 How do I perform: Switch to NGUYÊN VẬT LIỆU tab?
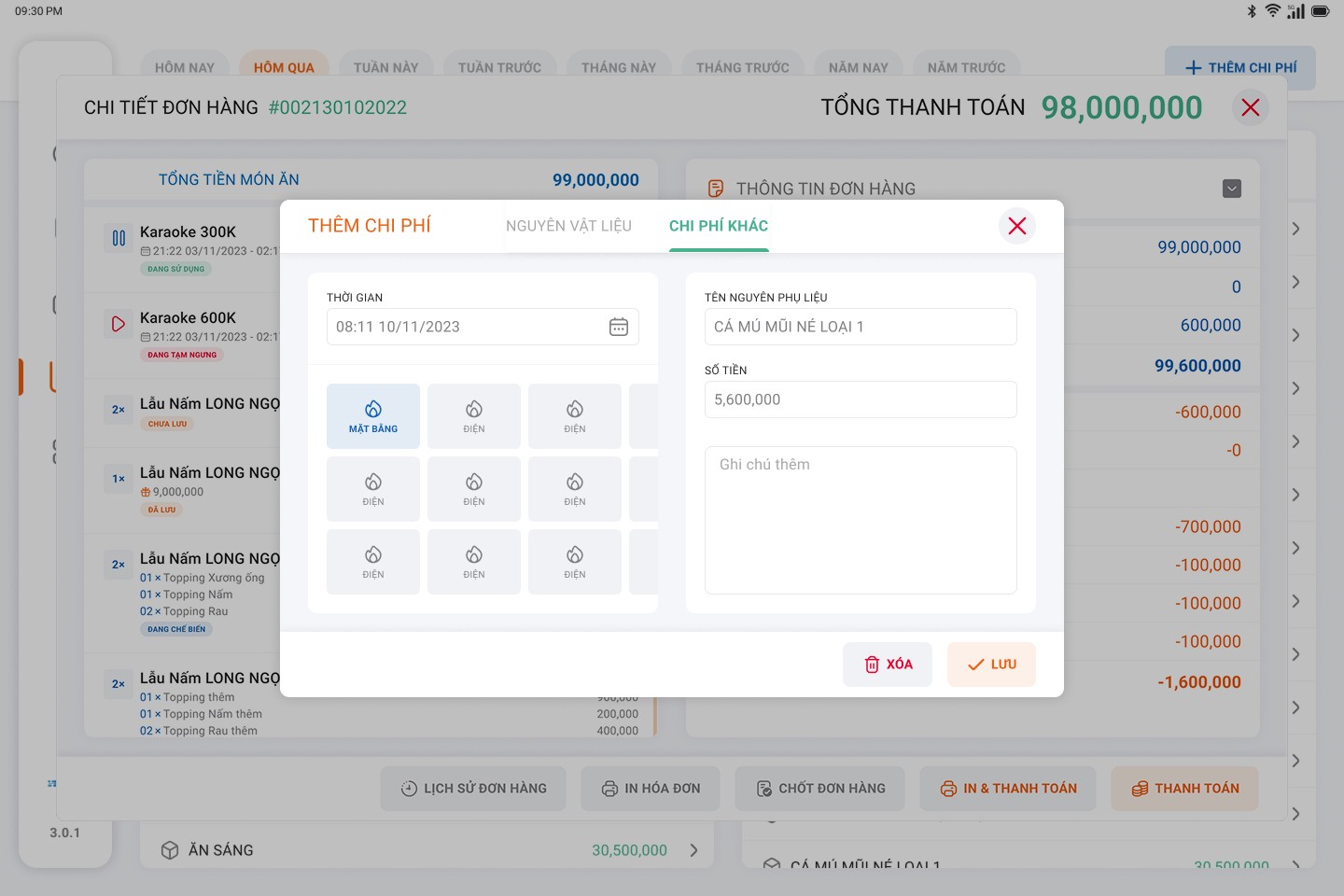[x=568, y=226]
